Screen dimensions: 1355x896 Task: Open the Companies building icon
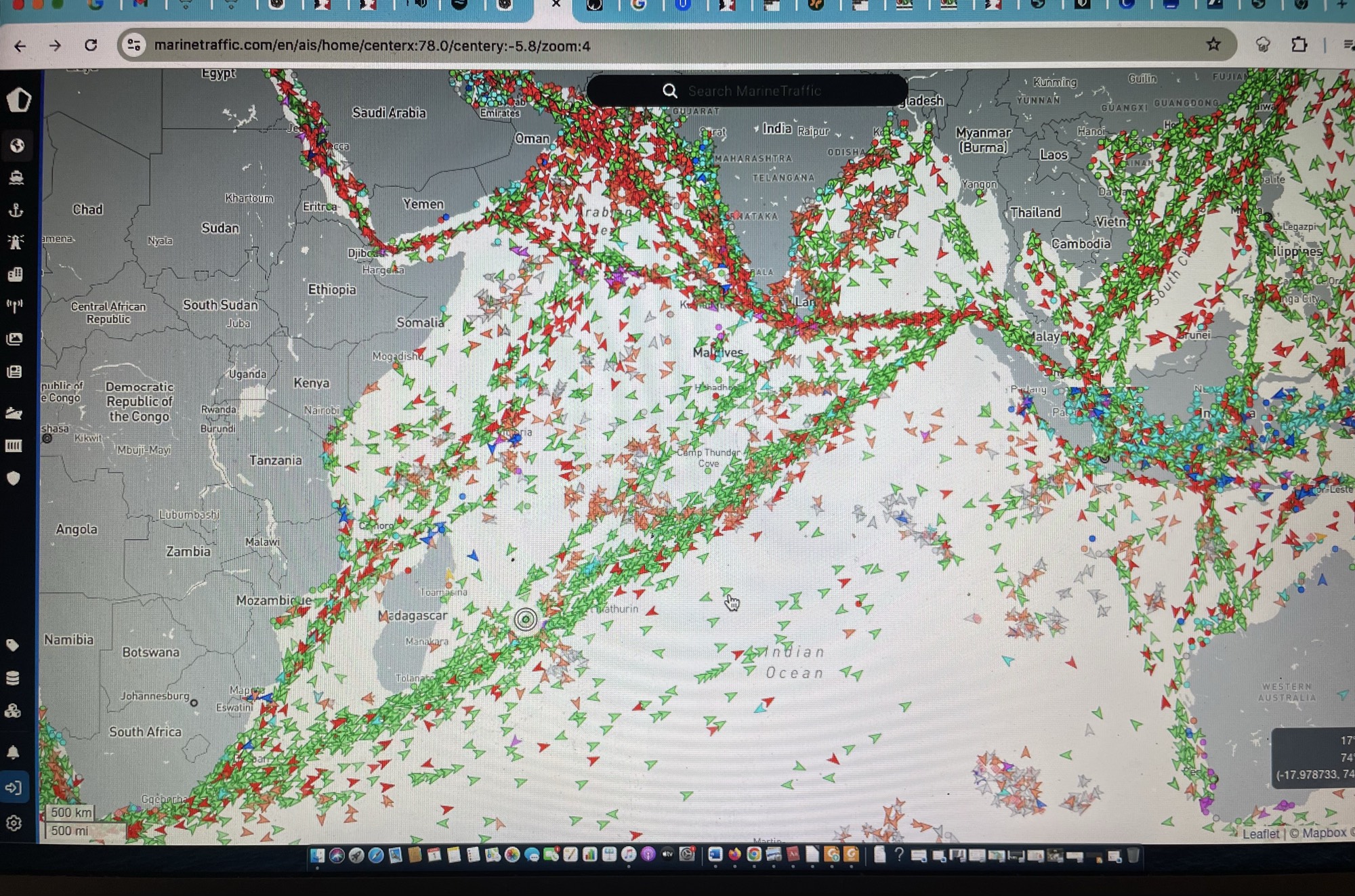[x=16, y=274]
